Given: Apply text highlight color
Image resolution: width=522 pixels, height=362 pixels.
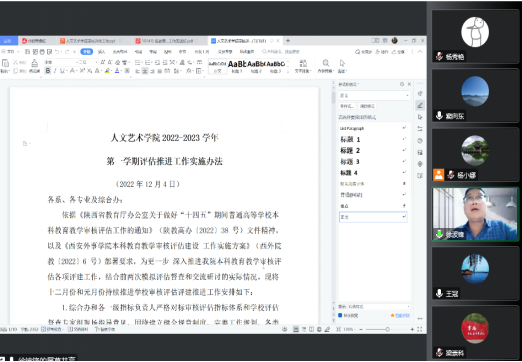Looking at the screenshot, I should click(x=107, y=71).
